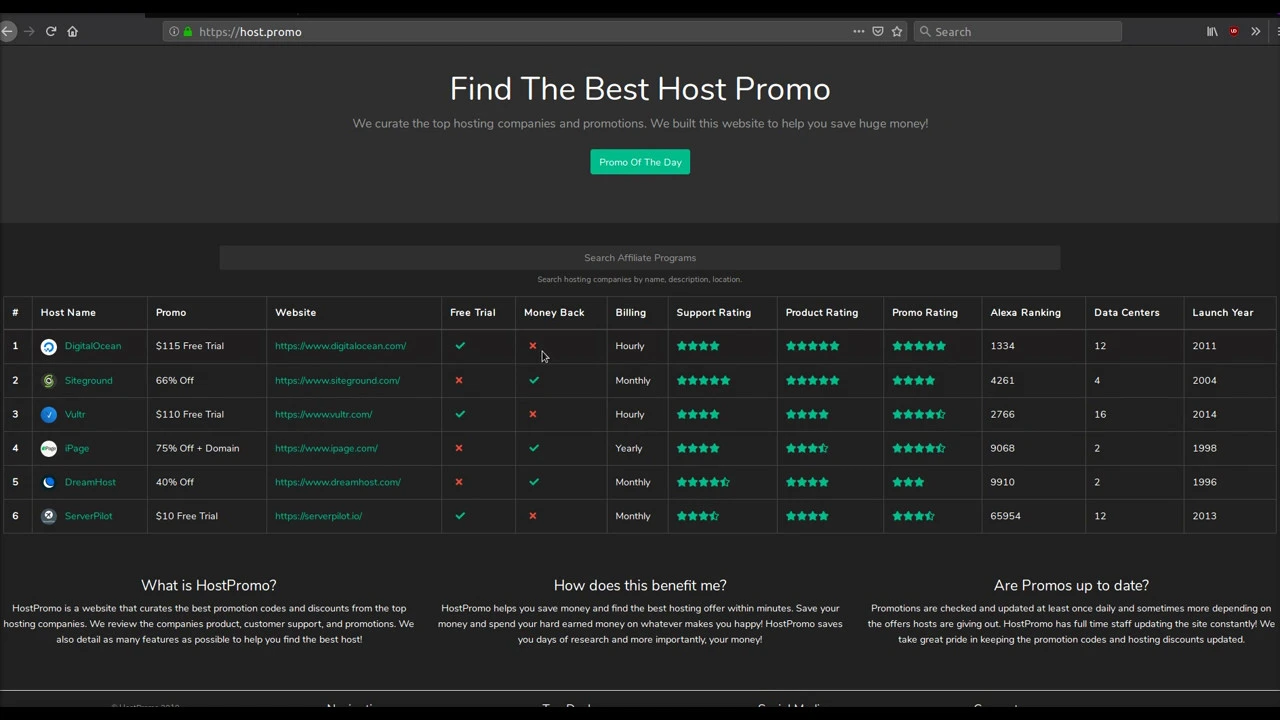Click the ServerPilot logo icon
The height and width of the screenshot is (720, 1280).
pyautogui.click(x=49, y=517)
